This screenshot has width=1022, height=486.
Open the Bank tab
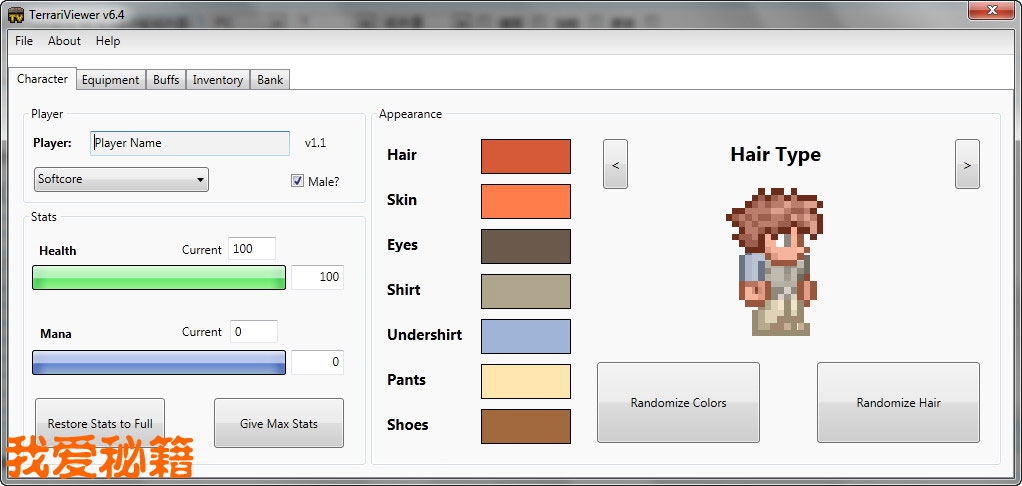(270, 80)
